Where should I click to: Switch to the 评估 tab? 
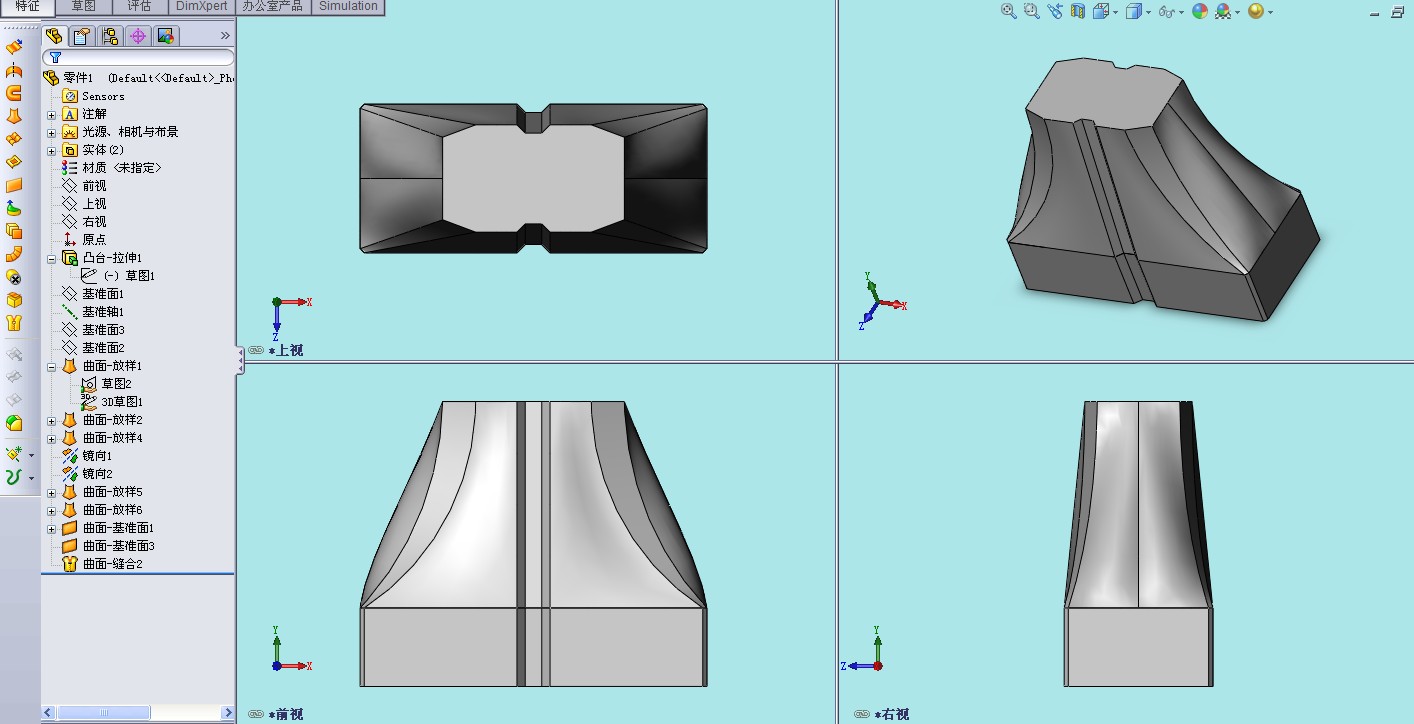(139, 7)
